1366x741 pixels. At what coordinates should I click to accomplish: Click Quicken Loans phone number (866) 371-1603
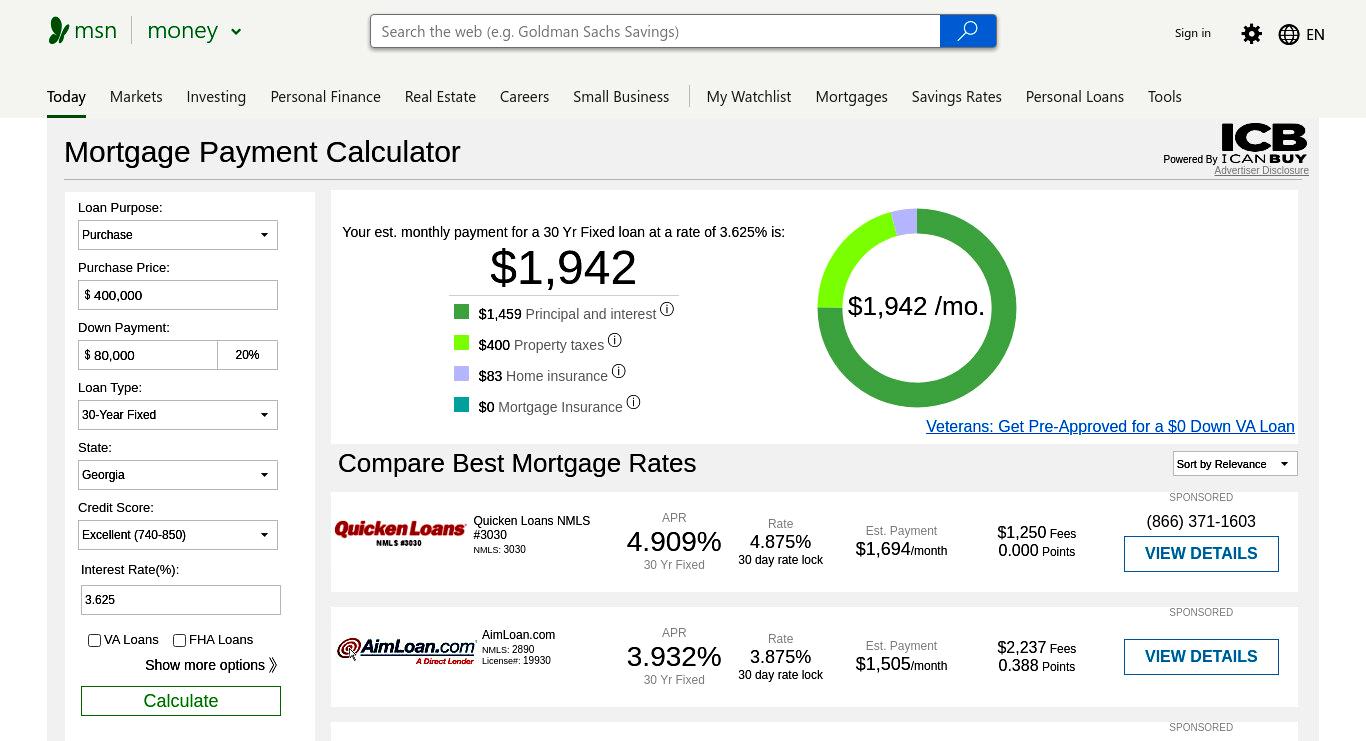tap(1201, 521)
